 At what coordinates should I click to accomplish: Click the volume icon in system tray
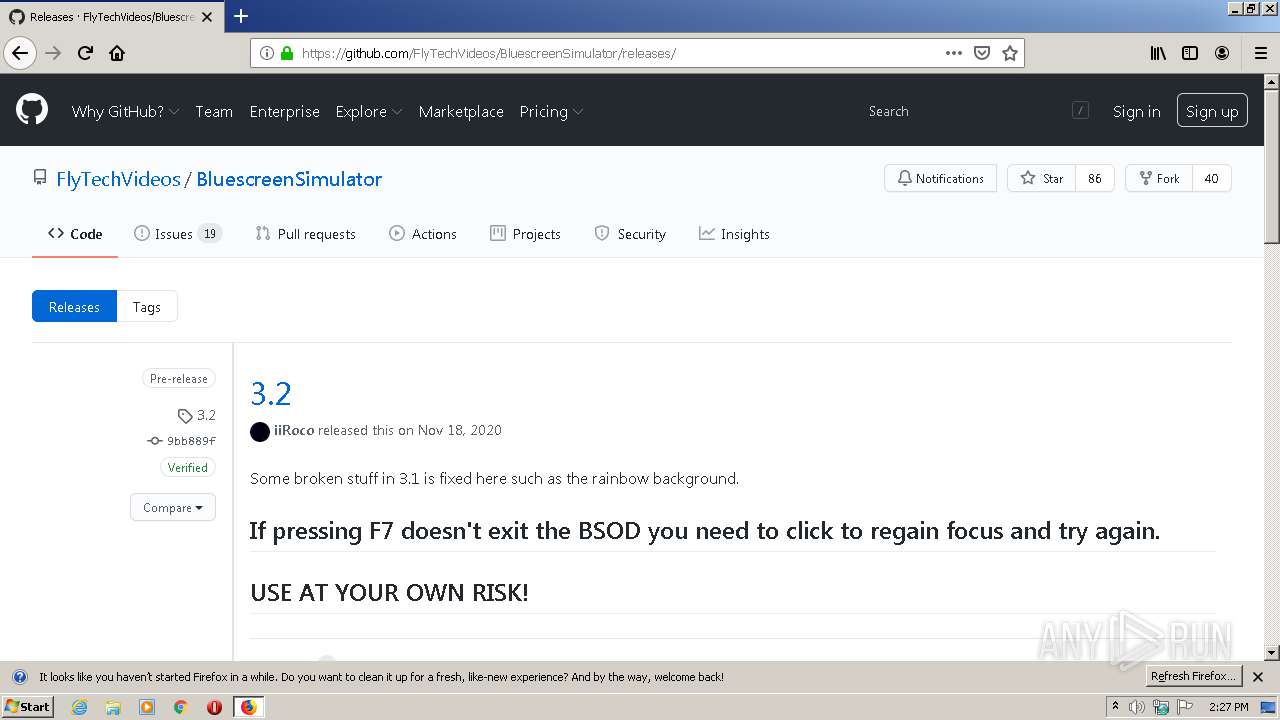(x=1137, y=707)
